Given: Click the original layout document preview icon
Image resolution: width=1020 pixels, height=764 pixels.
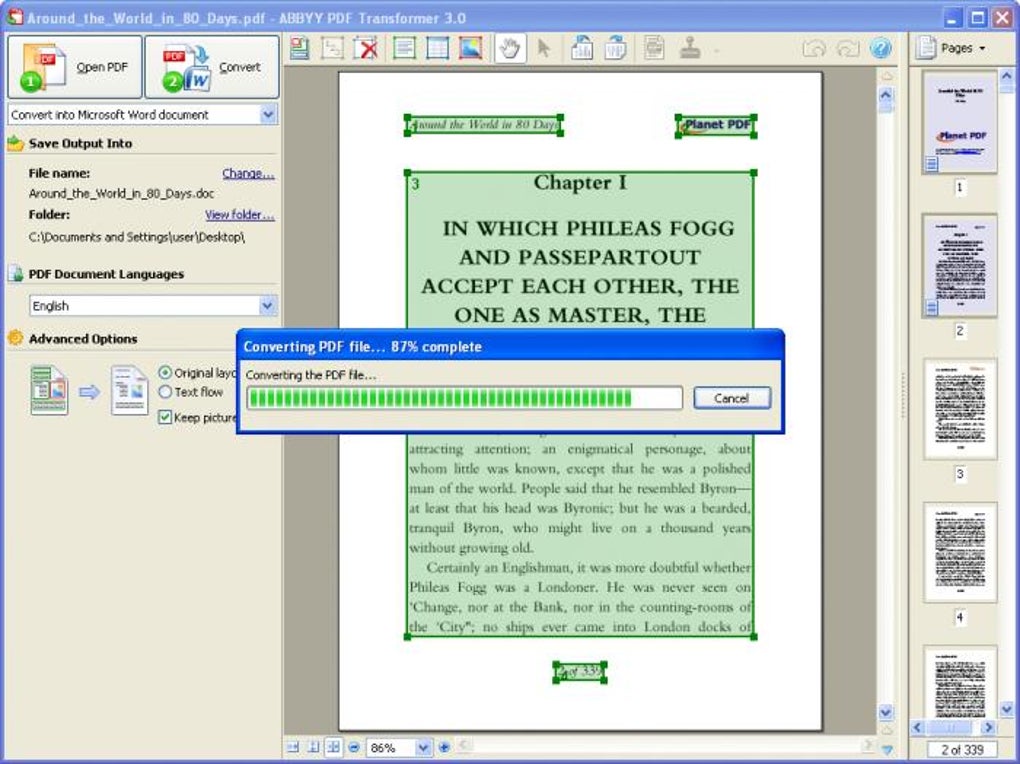Looking at the screenshot, I should coord(49,390).
